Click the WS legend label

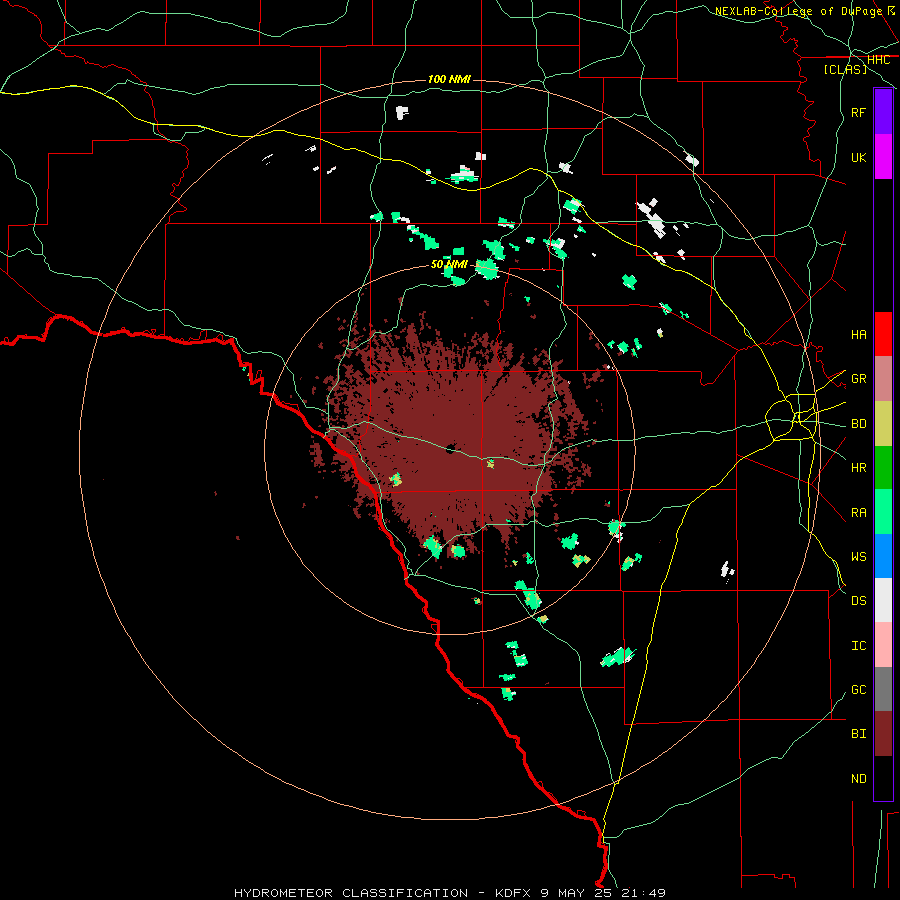(858, 556)
